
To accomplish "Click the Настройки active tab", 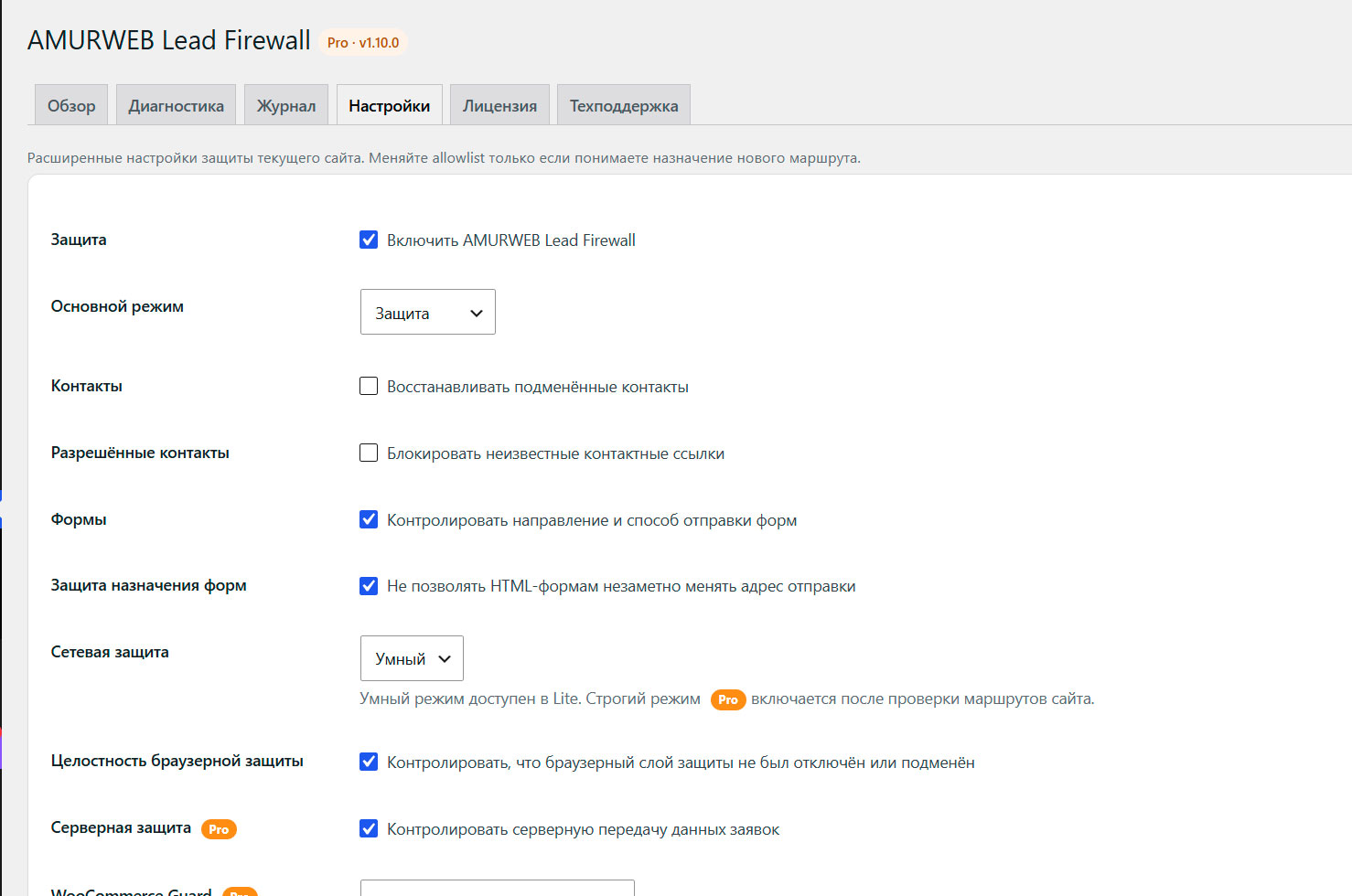I will [x=390, y=105].
